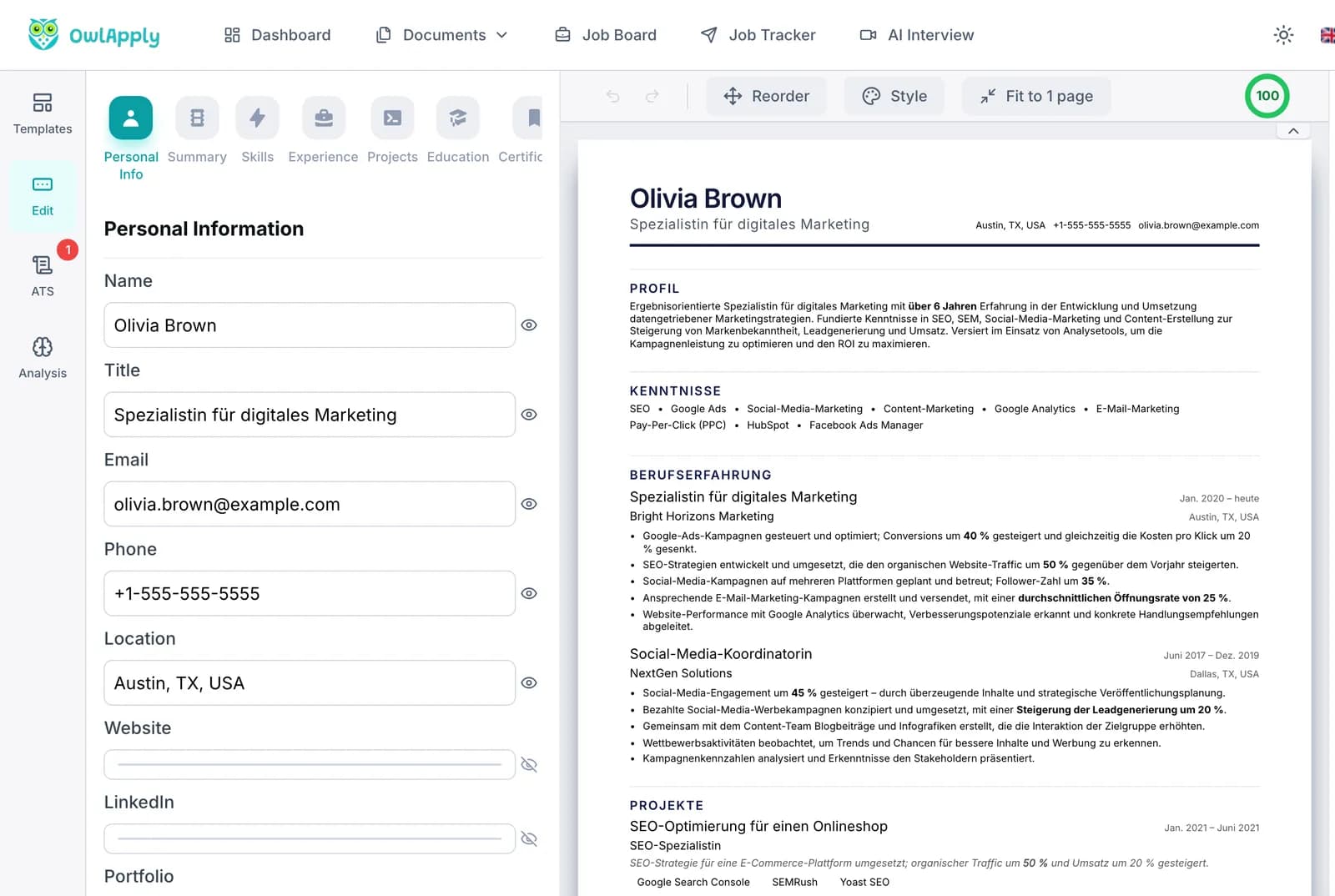Open the Job Board nav item
Screen dimensions: 1335x896
607,35
